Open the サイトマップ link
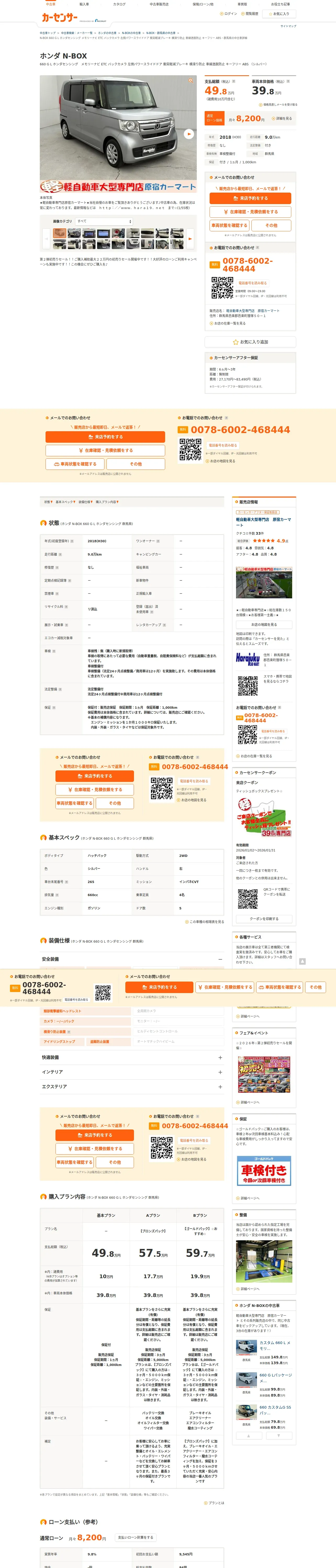This screenshot has height=1568, width=336. tap(288, 26)
